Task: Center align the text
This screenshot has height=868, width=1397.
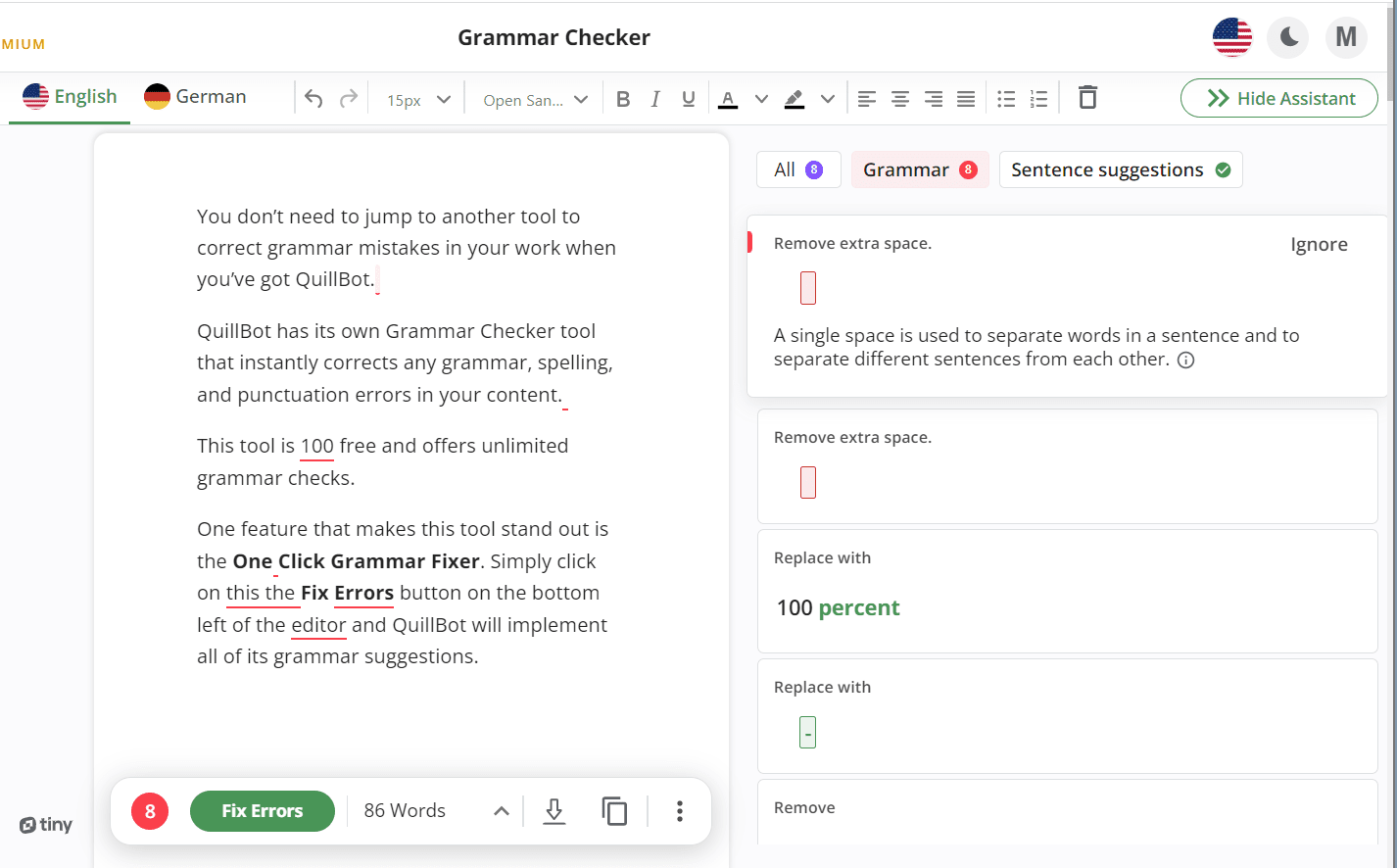Action: (x=900, y=99)
